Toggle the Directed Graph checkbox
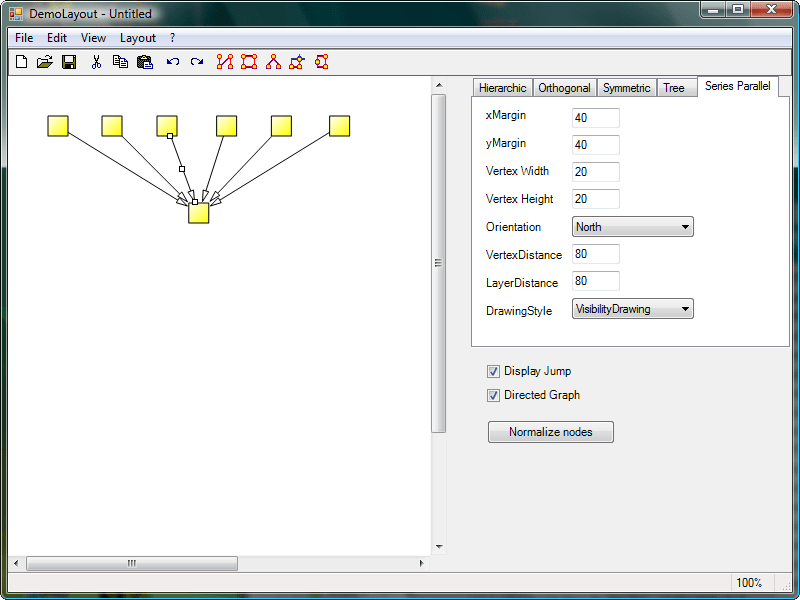The height and width of the screenshot is (600, 800). (x=493, y=395)
